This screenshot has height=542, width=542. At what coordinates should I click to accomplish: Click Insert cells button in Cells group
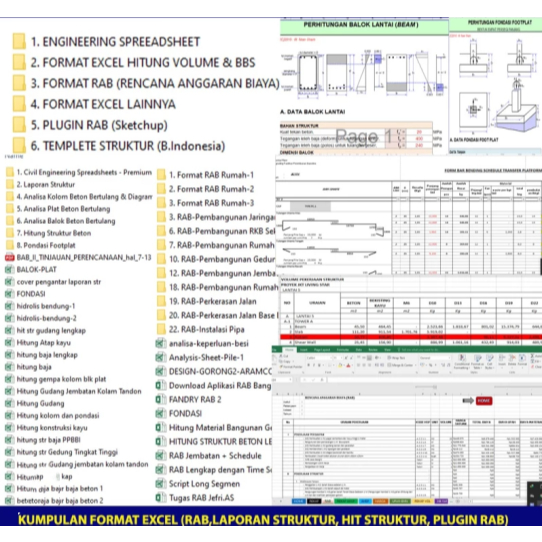coord(502,362)
